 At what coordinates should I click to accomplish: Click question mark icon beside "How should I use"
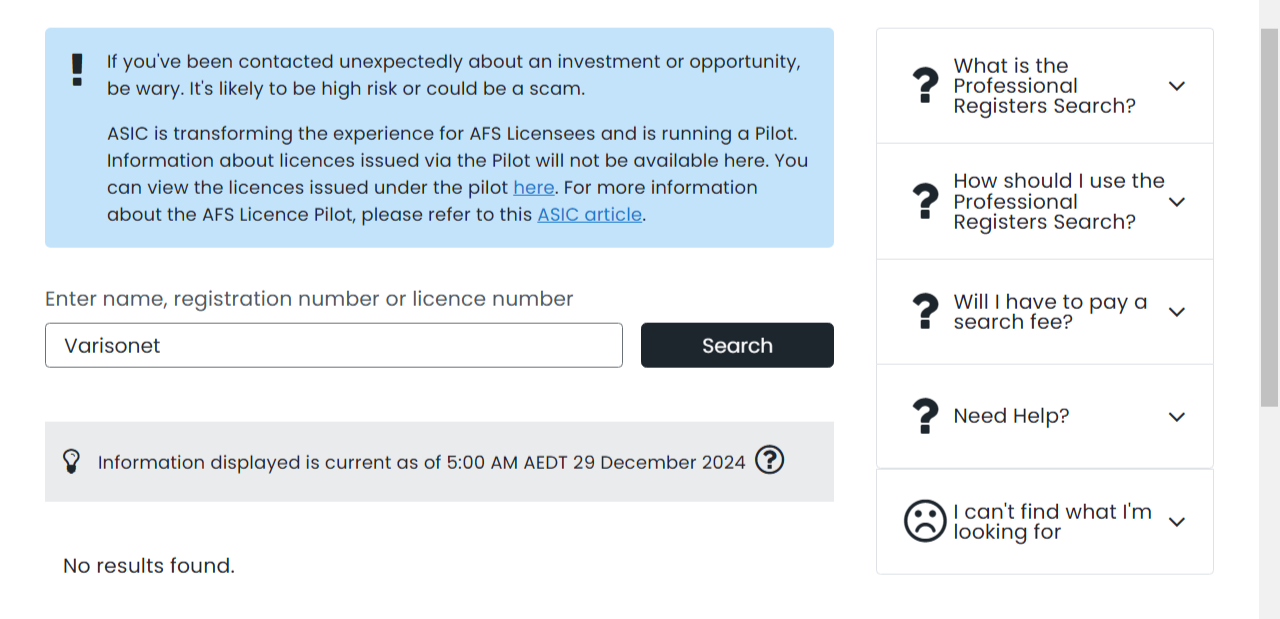coord(927,202)
